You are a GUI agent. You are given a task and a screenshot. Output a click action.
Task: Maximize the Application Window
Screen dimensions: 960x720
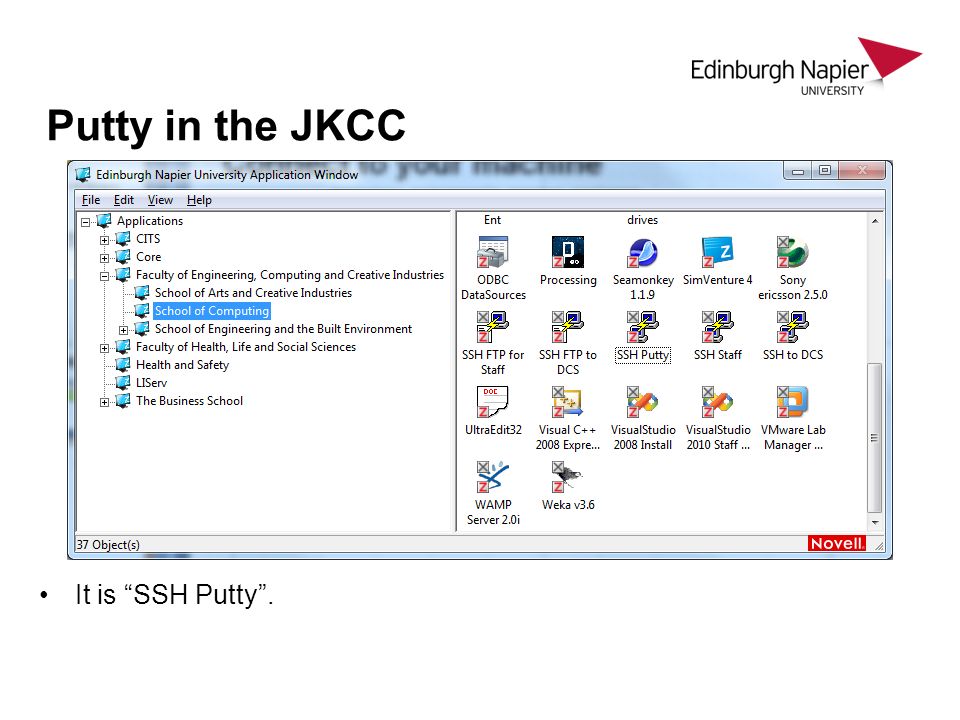tap(825, 171)
